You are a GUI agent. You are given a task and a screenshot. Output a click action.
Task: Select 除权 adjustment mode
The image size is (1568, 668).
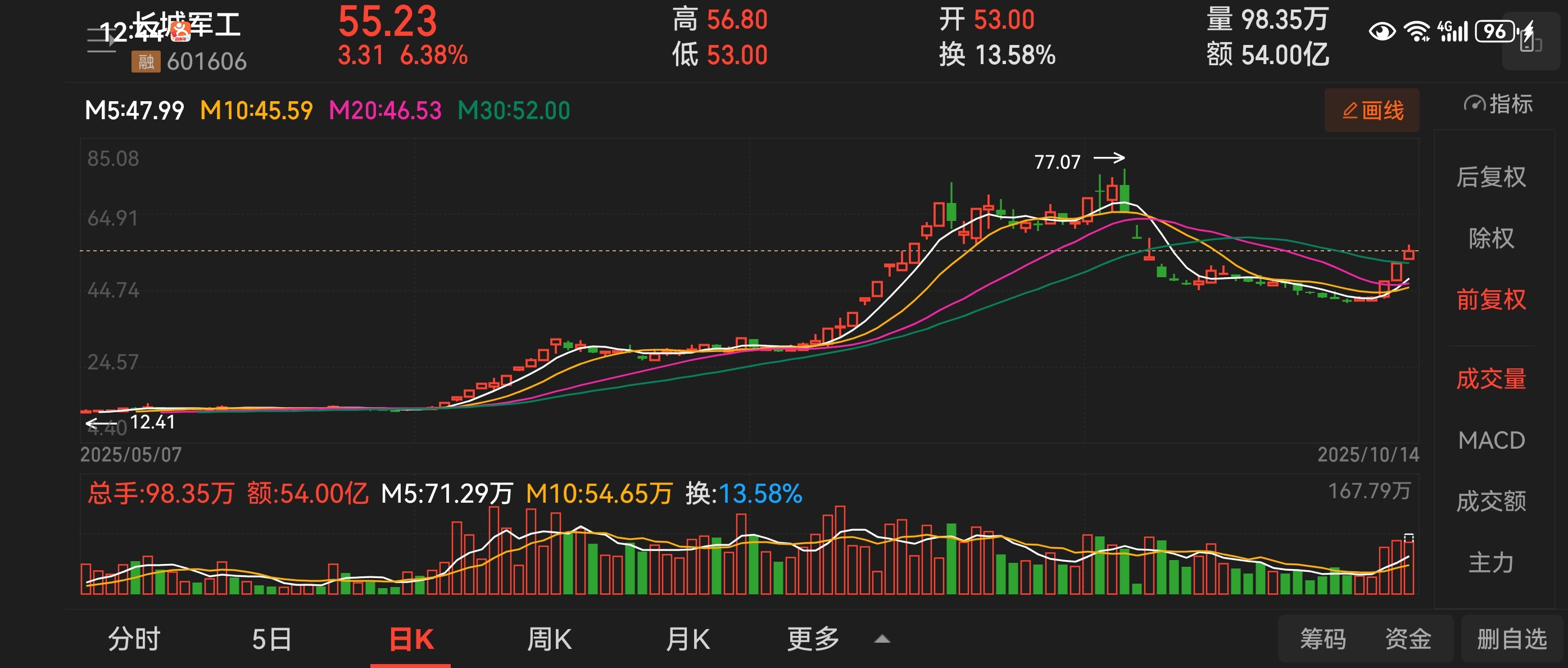(1490, 238)
